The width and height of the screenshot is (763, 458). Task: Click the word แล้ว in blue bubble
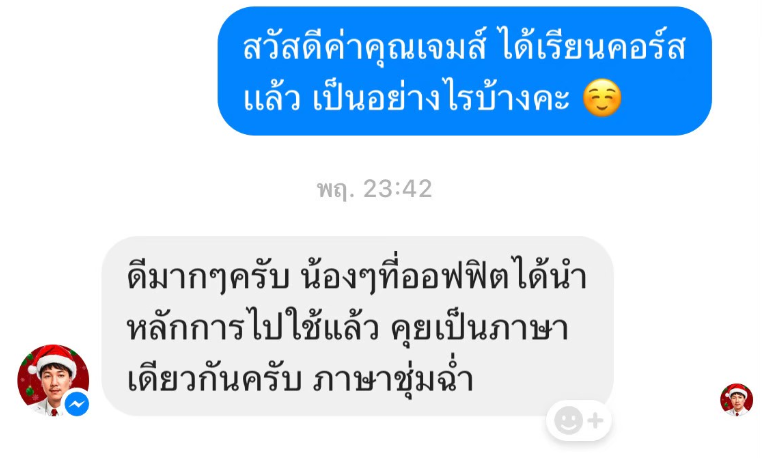coord(272,99)
